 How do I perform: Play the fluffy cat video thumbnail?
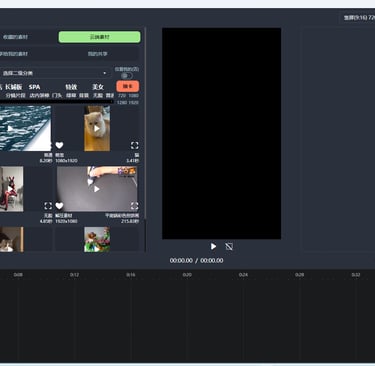pos(97,128)
